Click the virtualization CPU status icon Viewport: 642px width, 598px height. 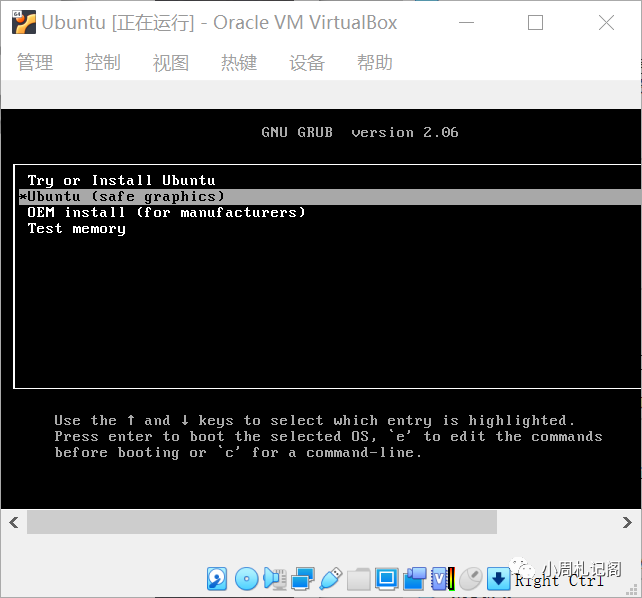(443, 579)
